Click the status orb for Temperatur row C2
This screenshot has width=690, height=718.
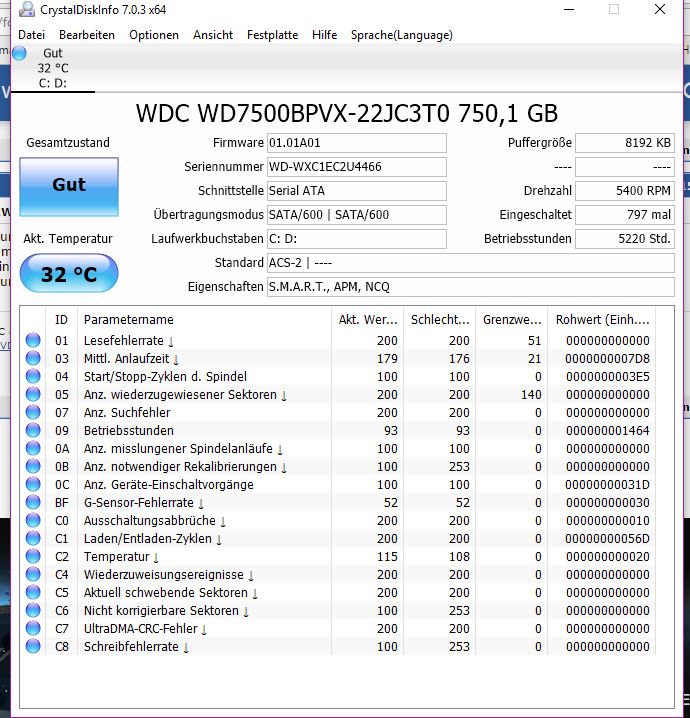pyautogui.click(x=33, y=556)
